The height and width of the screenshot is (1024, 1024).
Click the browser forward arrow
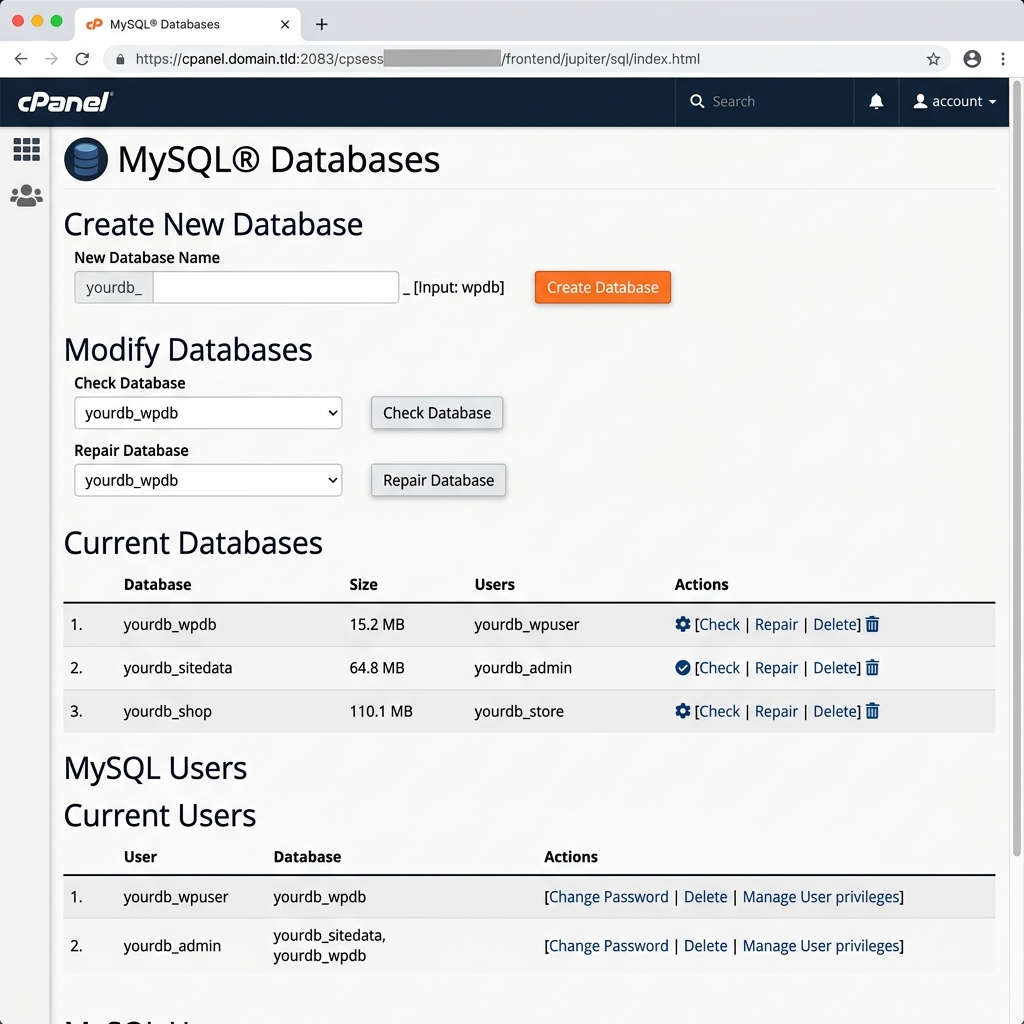pos(51,59)
